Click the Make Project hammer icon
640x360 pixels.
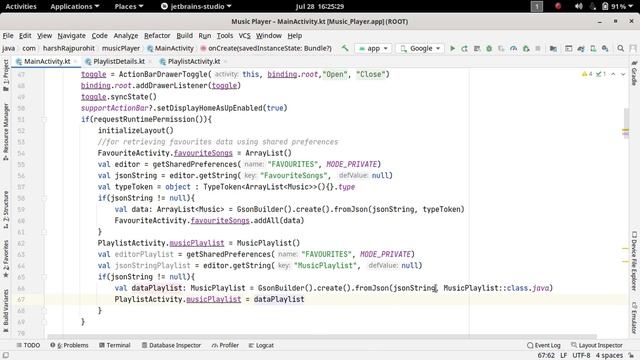click(345, 48)
